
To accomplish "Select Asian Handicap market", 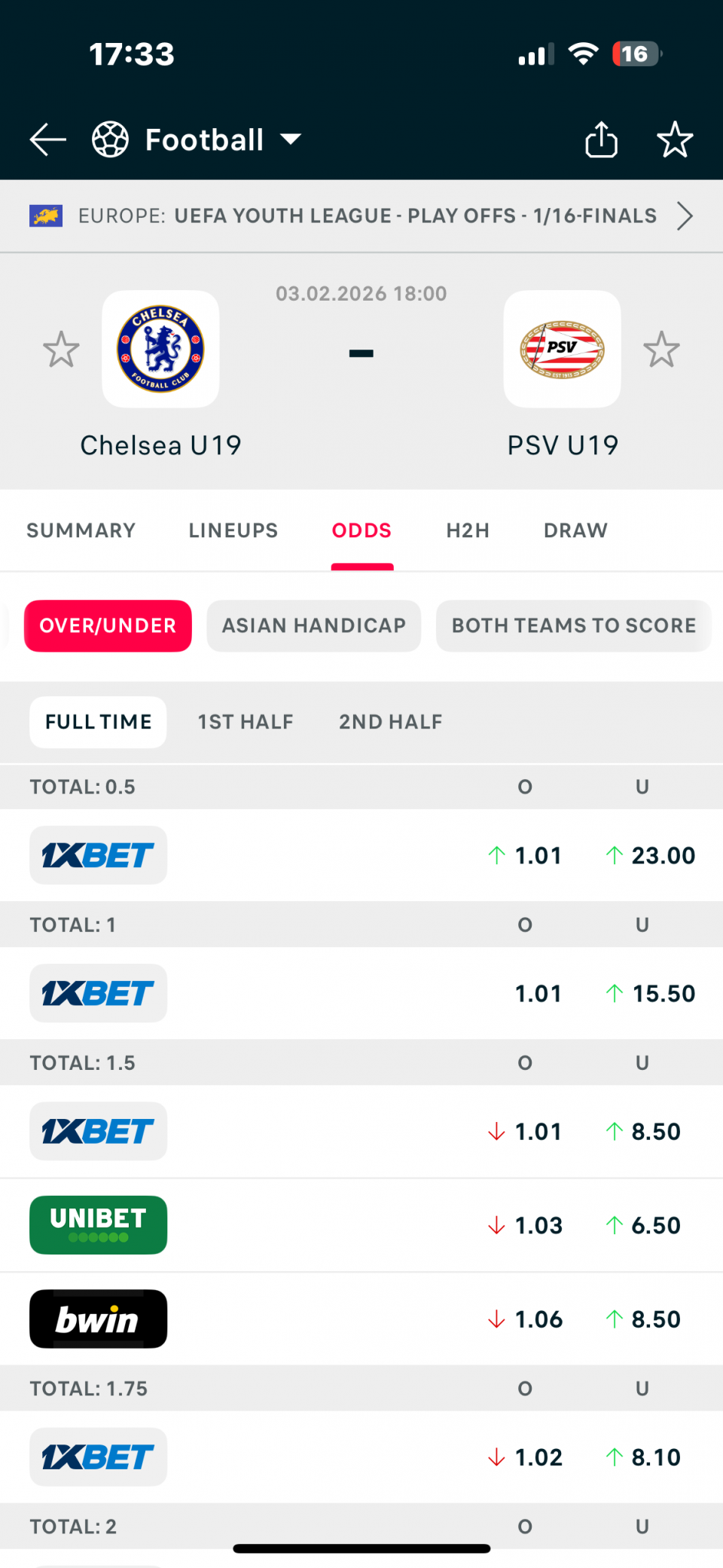I will tap(313, 625).
